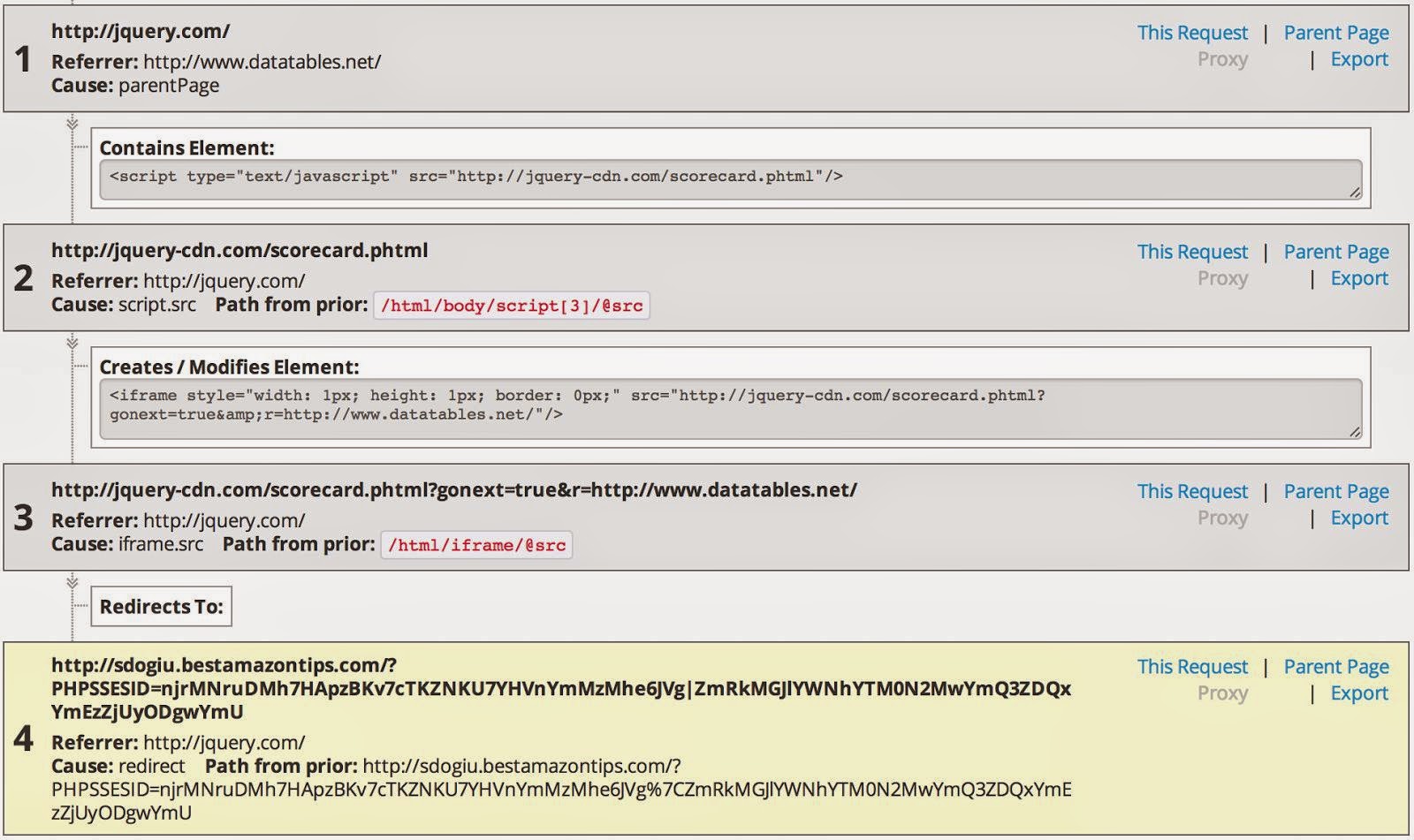
Task: Click the Referrer line in request 3
Action: (x=179, y=520)
